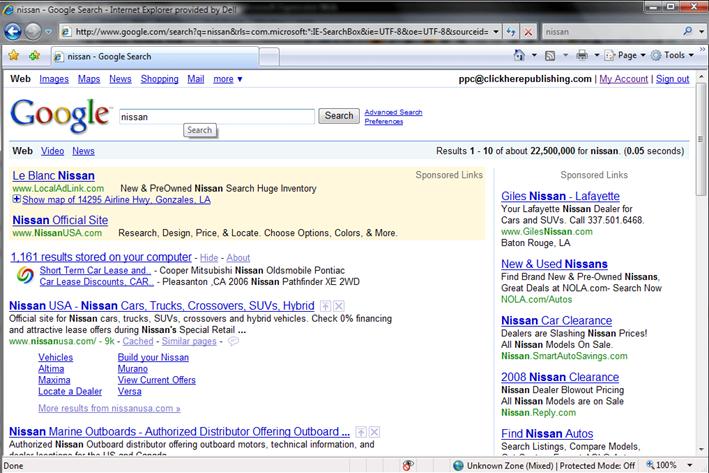The width and height of the screenshot is (709, 473).
Task: Open the Mail link
Action: coord(195,79)
